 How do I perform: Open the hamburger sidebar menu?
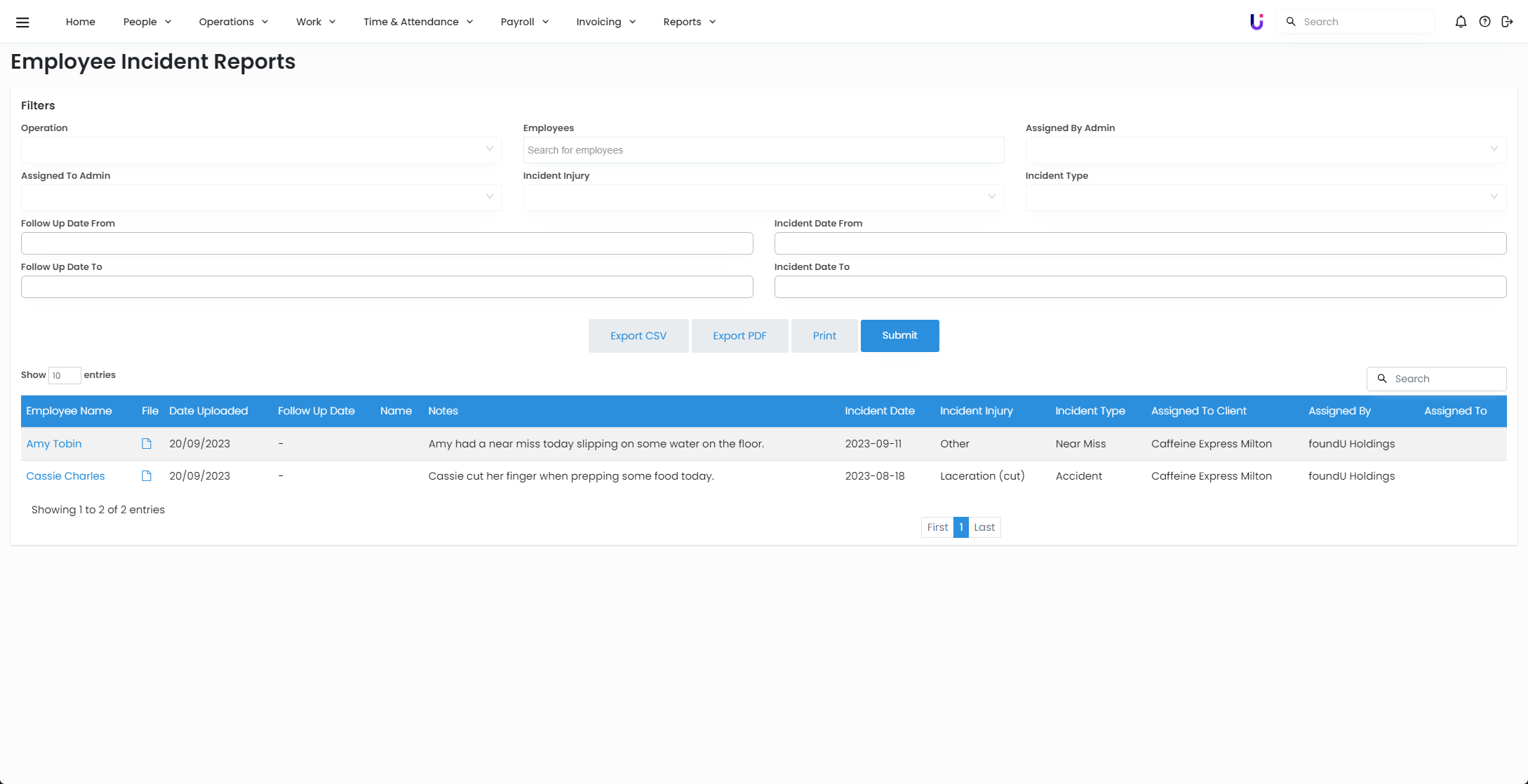click(22, 22)
